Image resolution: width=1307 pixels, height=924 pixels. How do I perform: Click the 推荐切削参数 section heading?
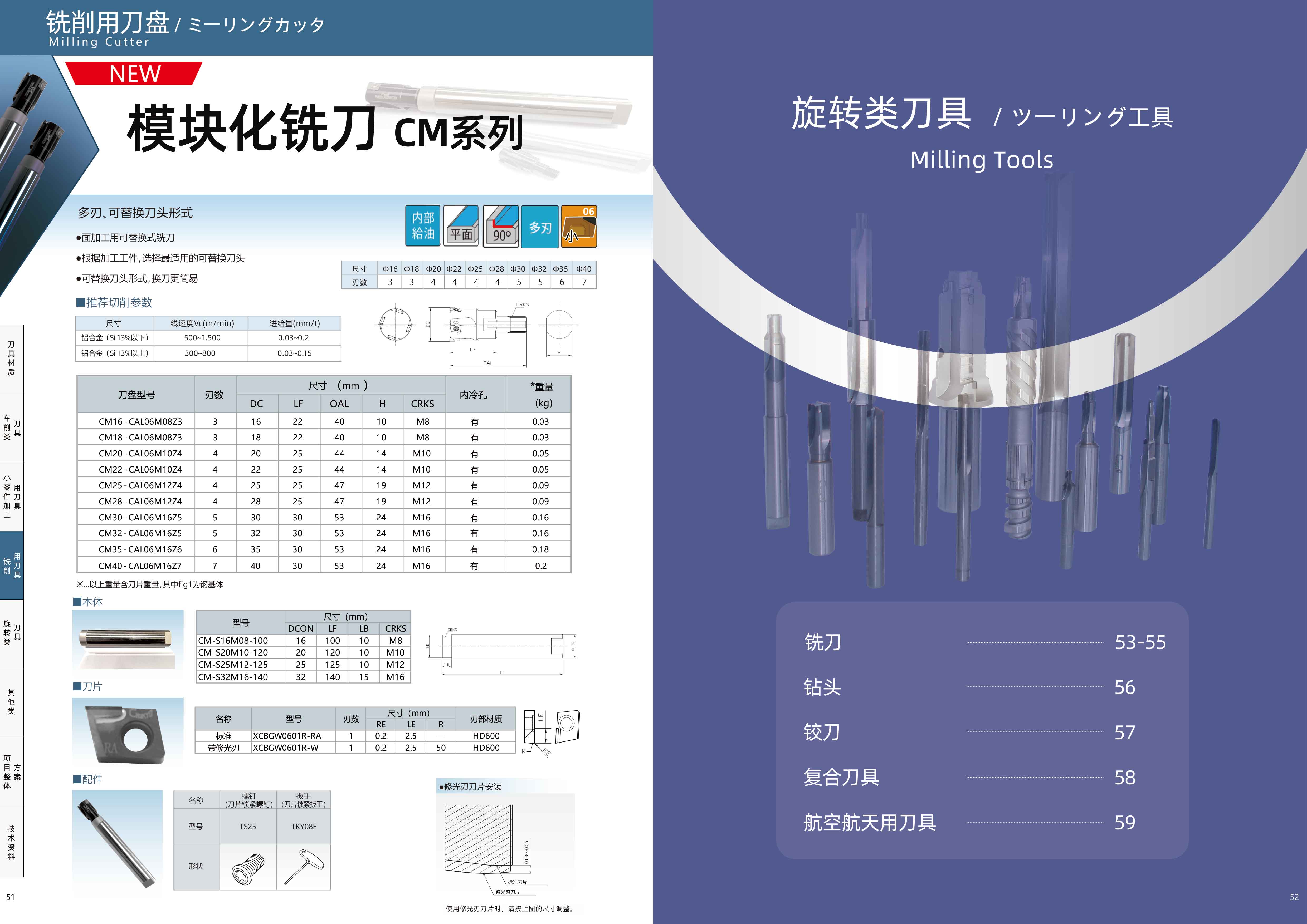coord(114,303)
